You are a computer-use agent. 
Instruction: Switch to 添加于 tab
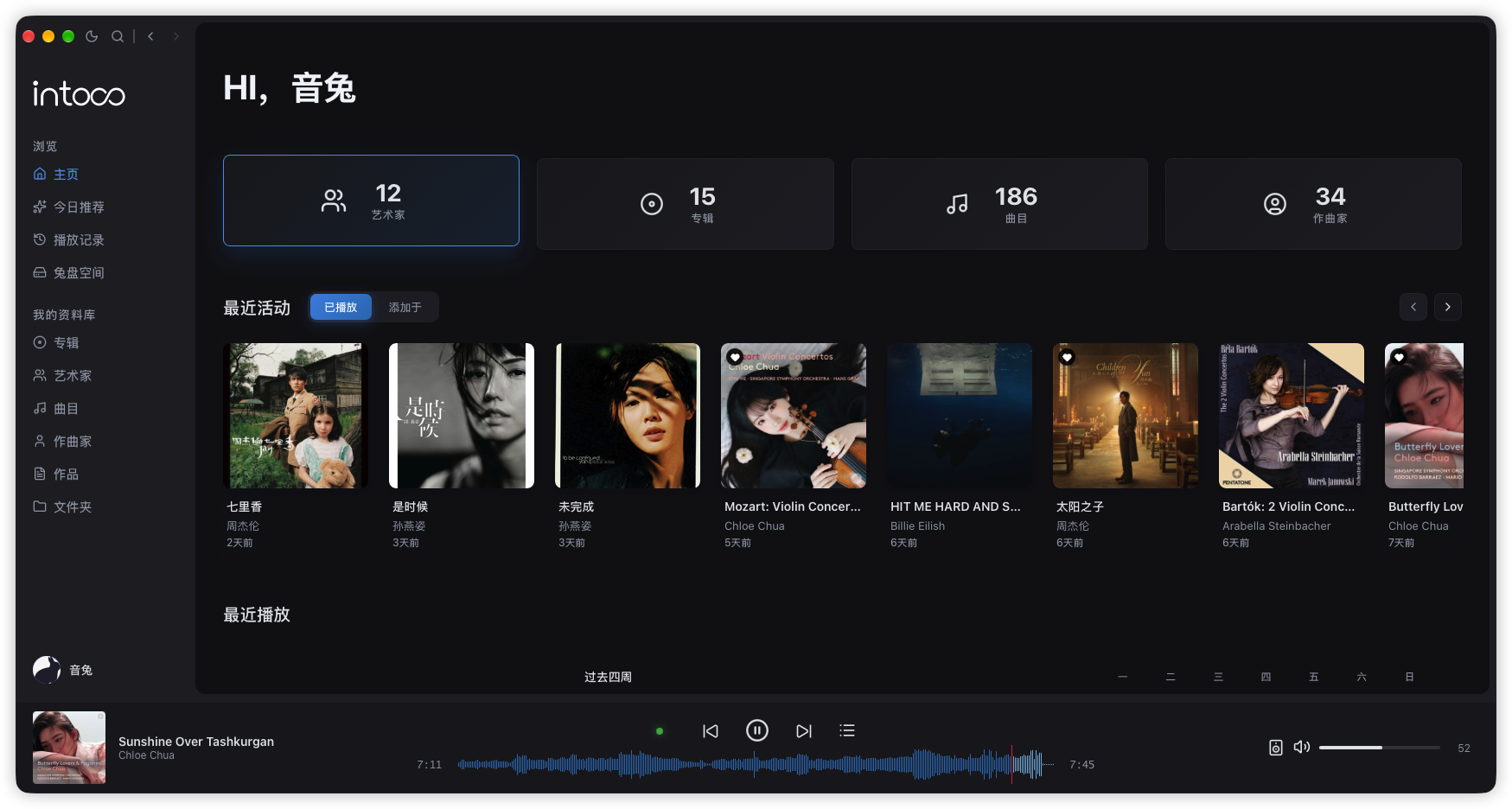[405, 308]
